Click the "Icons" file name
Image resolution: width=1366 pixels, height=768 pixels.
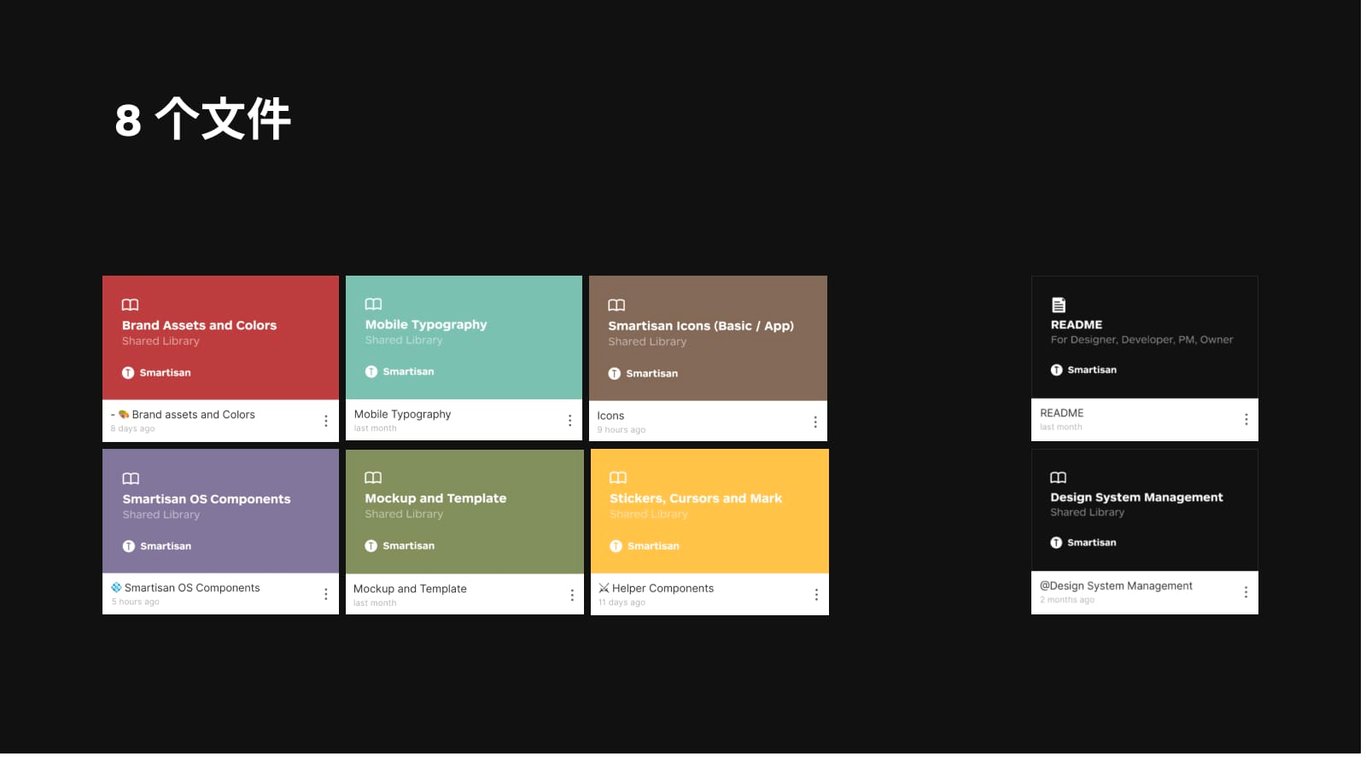[611, 416]
